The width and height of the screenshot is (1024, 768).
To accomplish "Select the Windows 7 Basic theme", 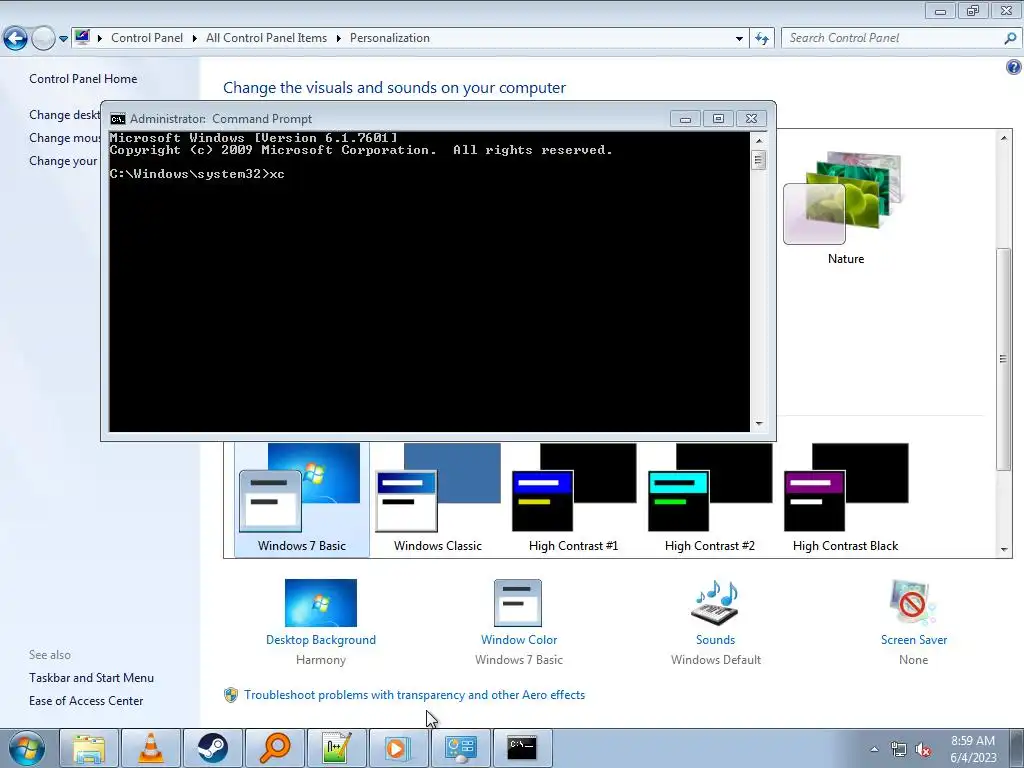I will (302, 499).
